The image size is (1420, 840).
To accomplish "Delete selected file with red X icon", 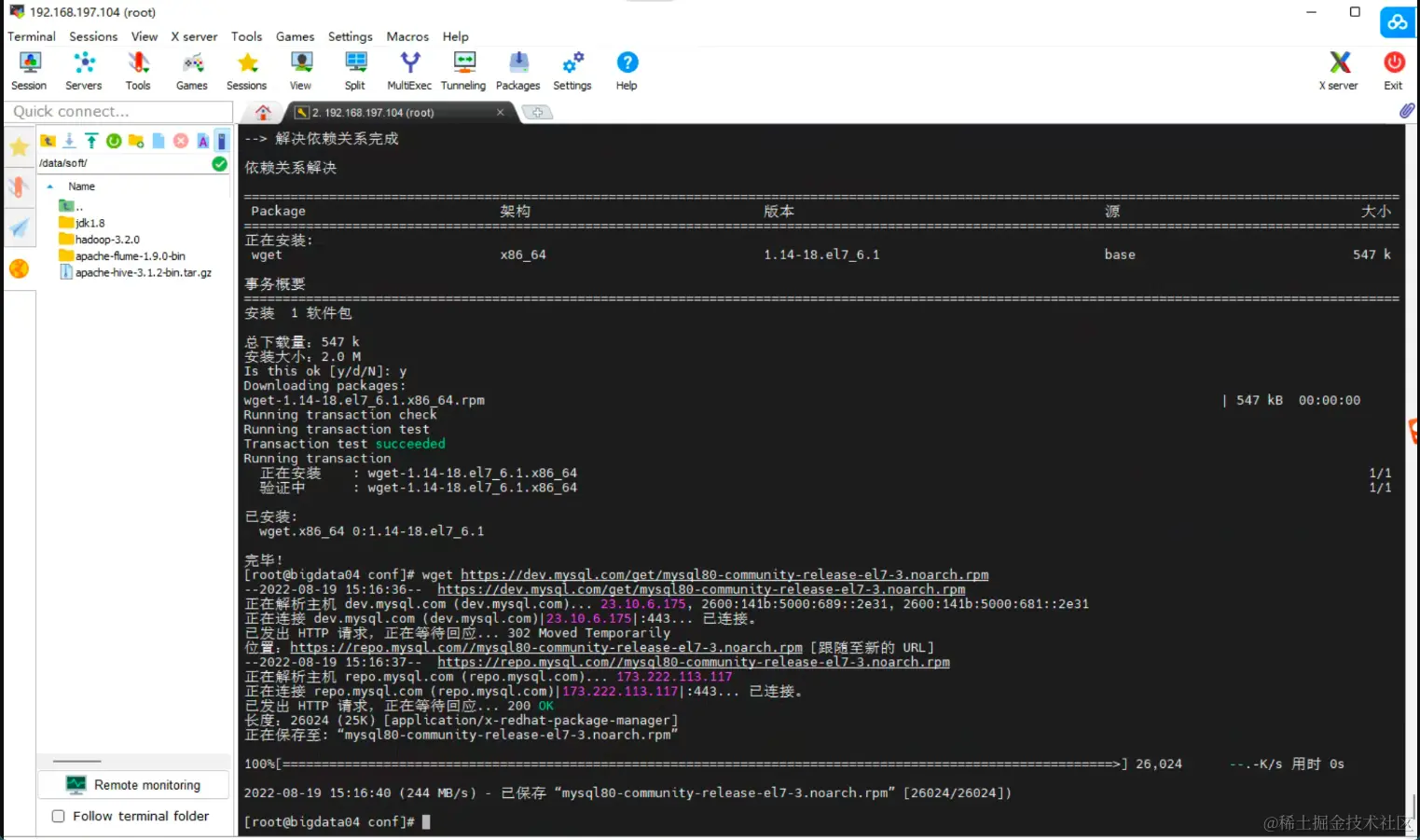I will (181, 141).
